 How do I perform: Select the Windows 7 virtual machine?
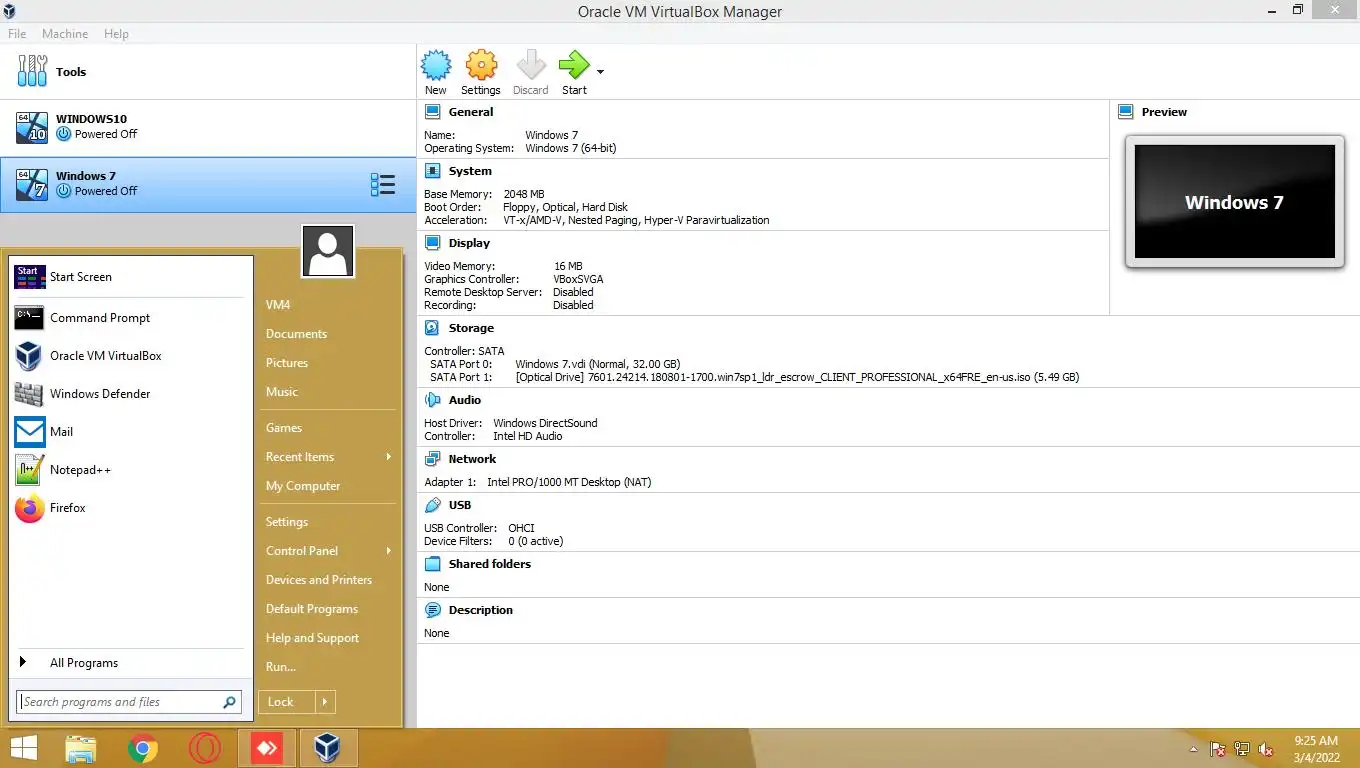point(208,184)
